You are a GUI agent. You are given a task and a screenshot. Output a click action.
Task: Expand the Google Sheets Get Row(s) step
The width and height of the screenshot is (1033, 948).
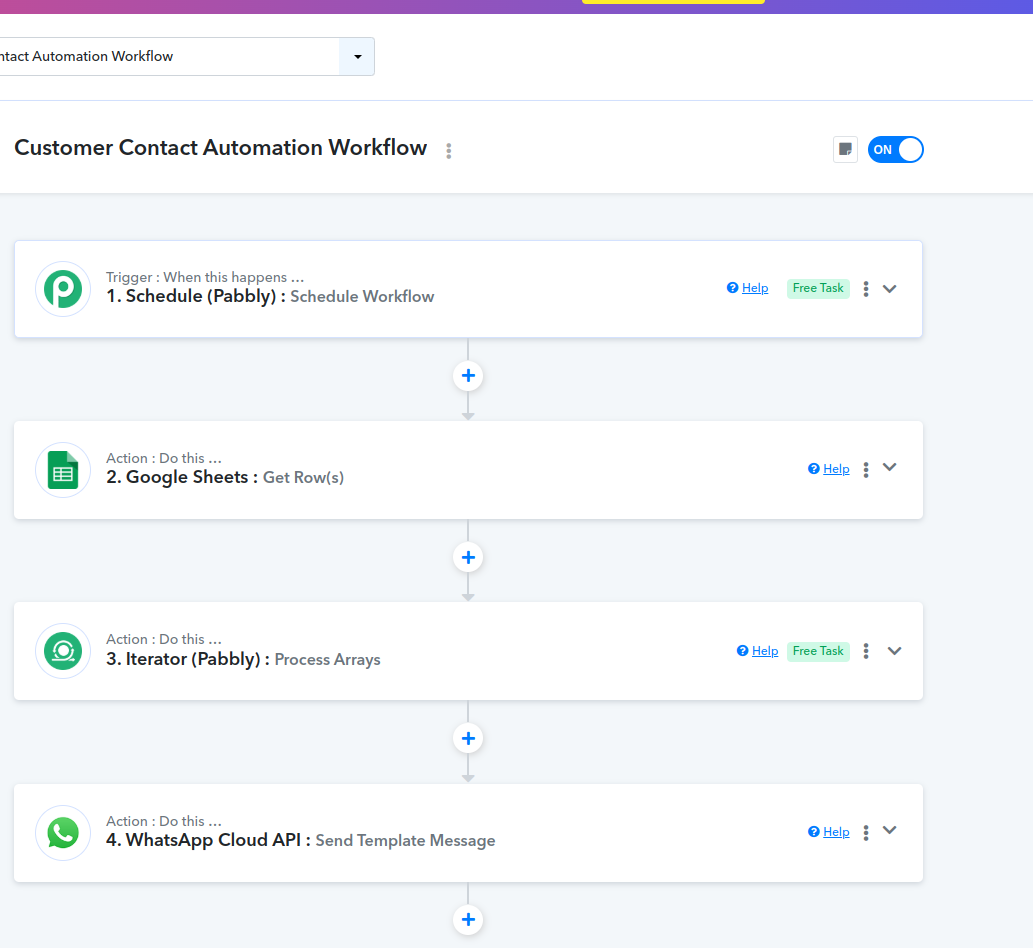[x=889, y=467]
